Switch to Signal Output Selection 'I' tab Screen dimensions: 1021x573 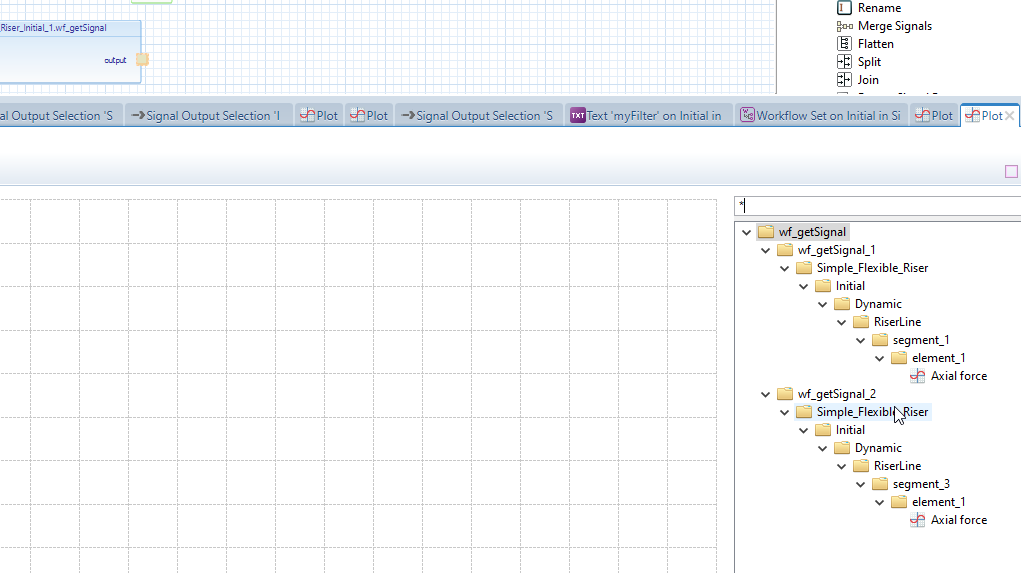tap(208, 116)
